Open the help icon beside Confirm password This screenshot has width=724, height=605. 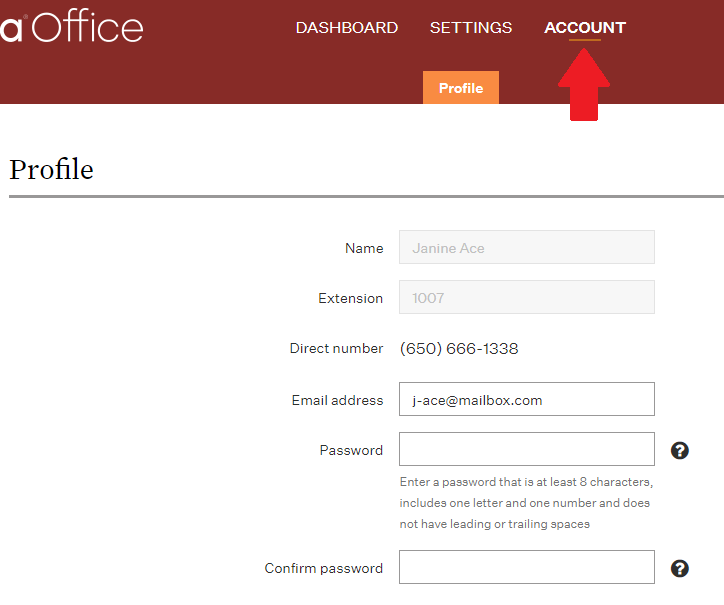(x=679, y=569)
